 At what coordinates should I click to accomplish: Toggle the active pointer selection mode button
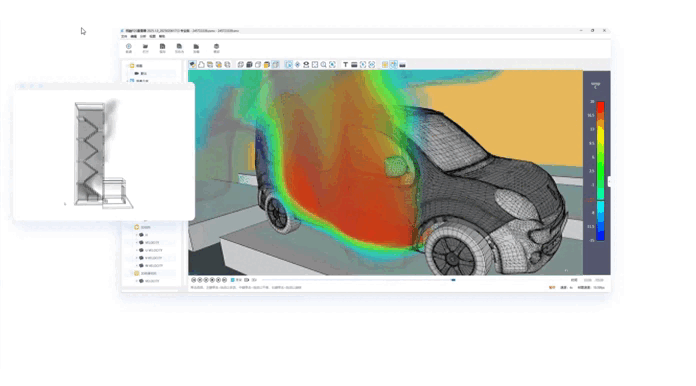(289, 65)
